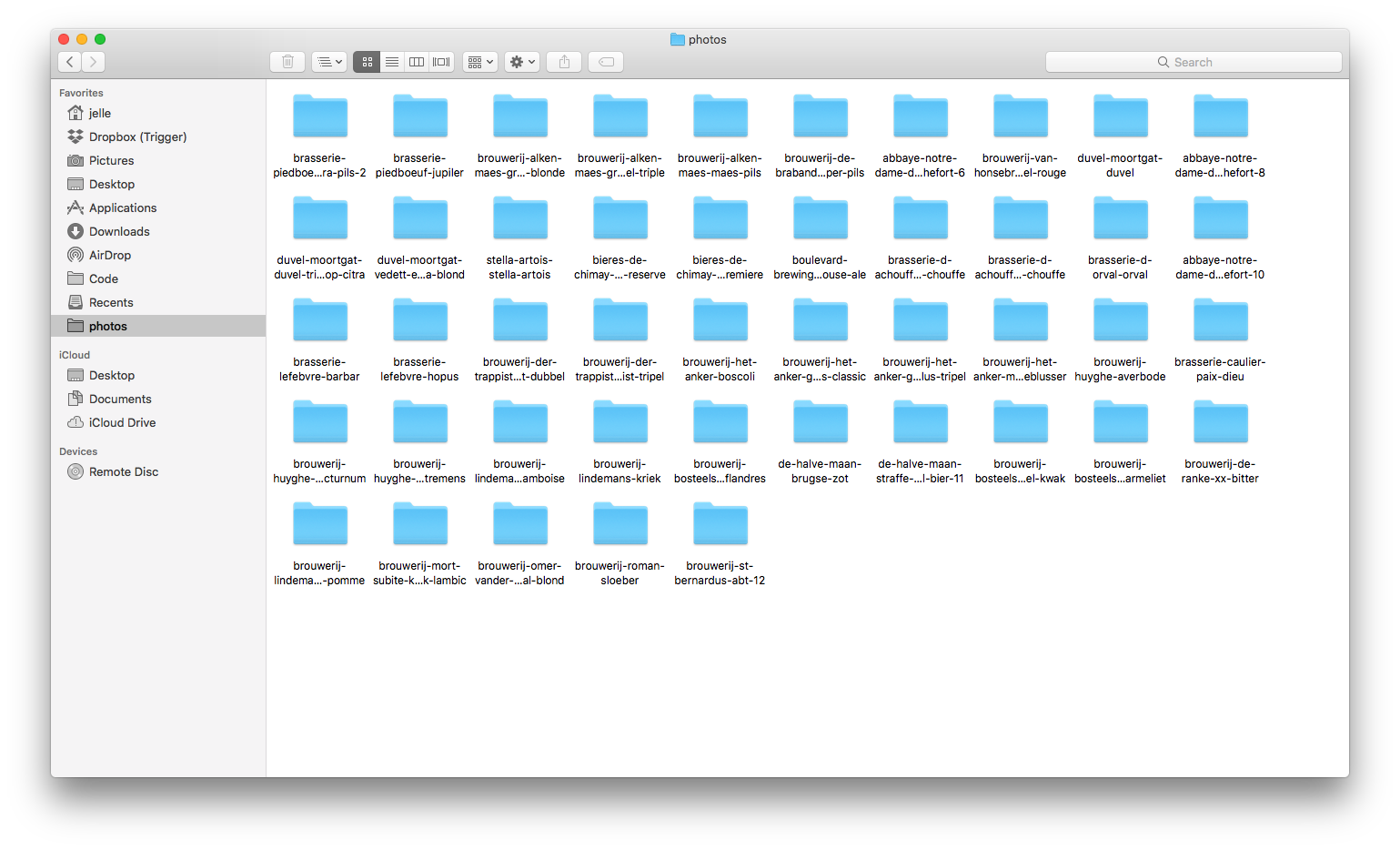Viewport: 1400px width, 850px height.
Task: Select folder ending in hefort-6
Action: (920, 117)
